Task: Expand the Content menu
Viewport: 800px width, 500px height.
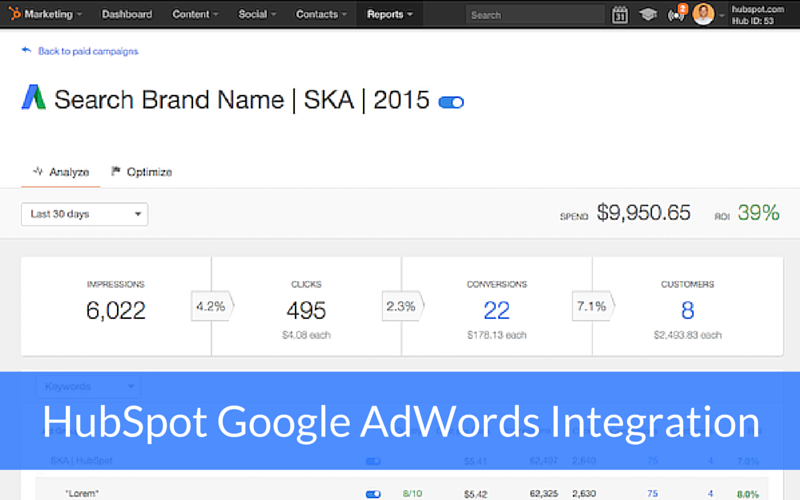Action: (x=195, y=14)
